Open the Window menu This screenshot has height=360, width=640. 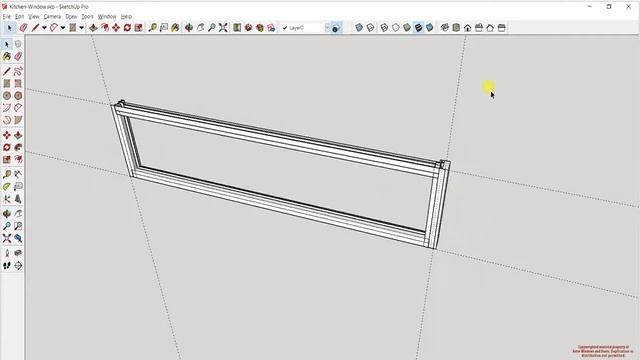click(107, 16)
